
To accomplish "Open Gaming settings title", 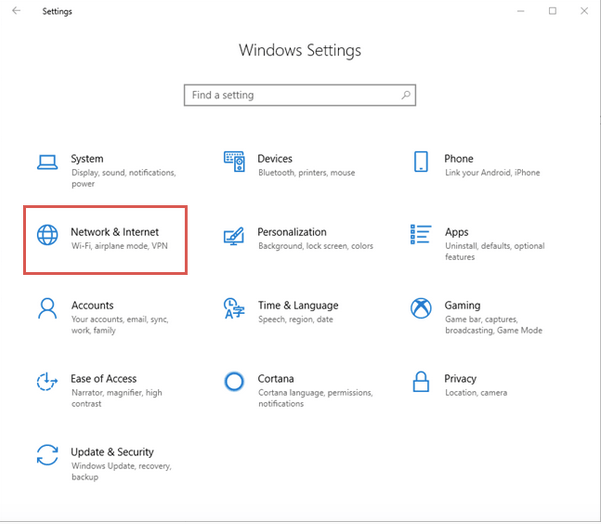I will click(462, 306).
